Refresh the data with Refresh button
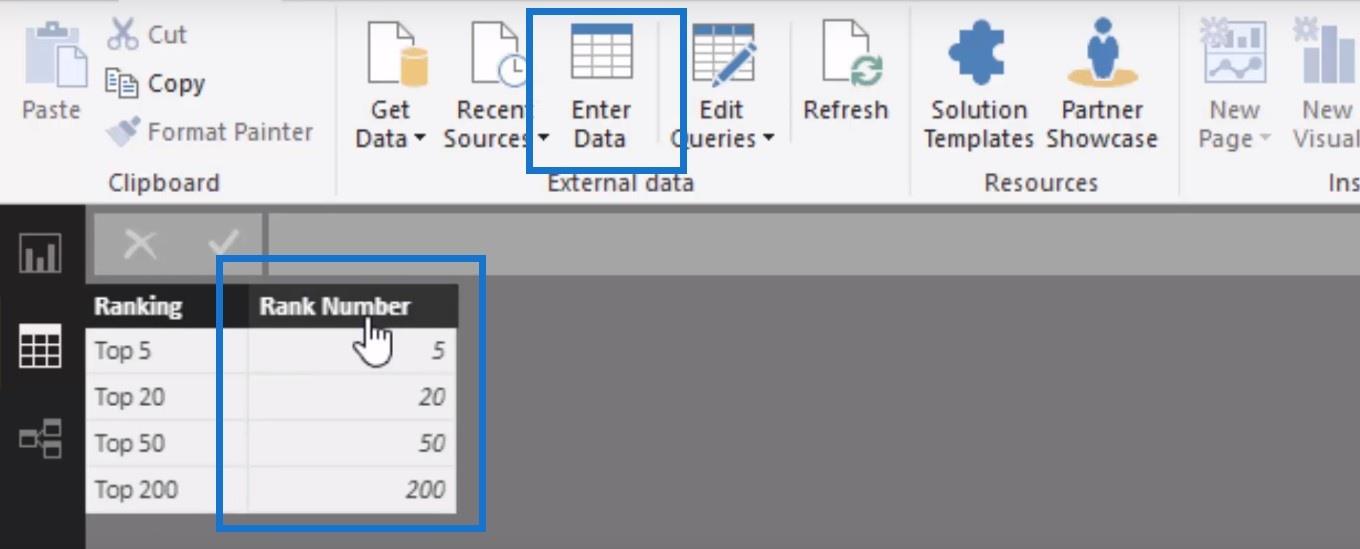Image resolution: width=1360 pixels, height=549 pixels. (x=846, y=72)
